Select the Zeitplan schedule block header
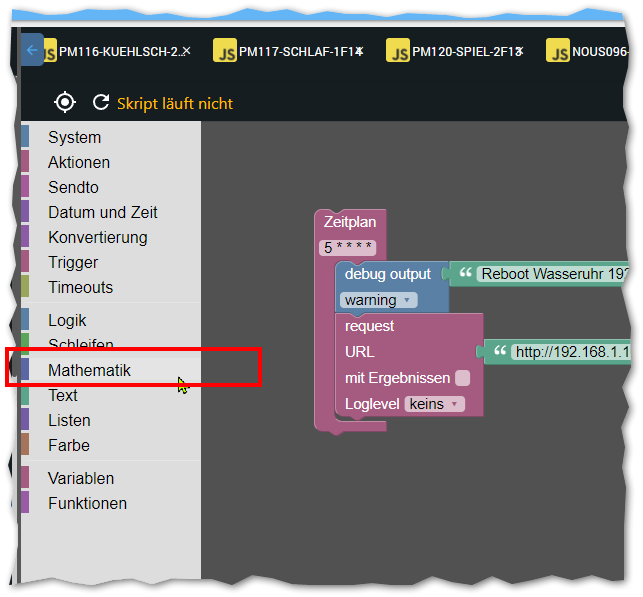Image resolution: width=643 pixels, height=597 pixels. (349, 222)
